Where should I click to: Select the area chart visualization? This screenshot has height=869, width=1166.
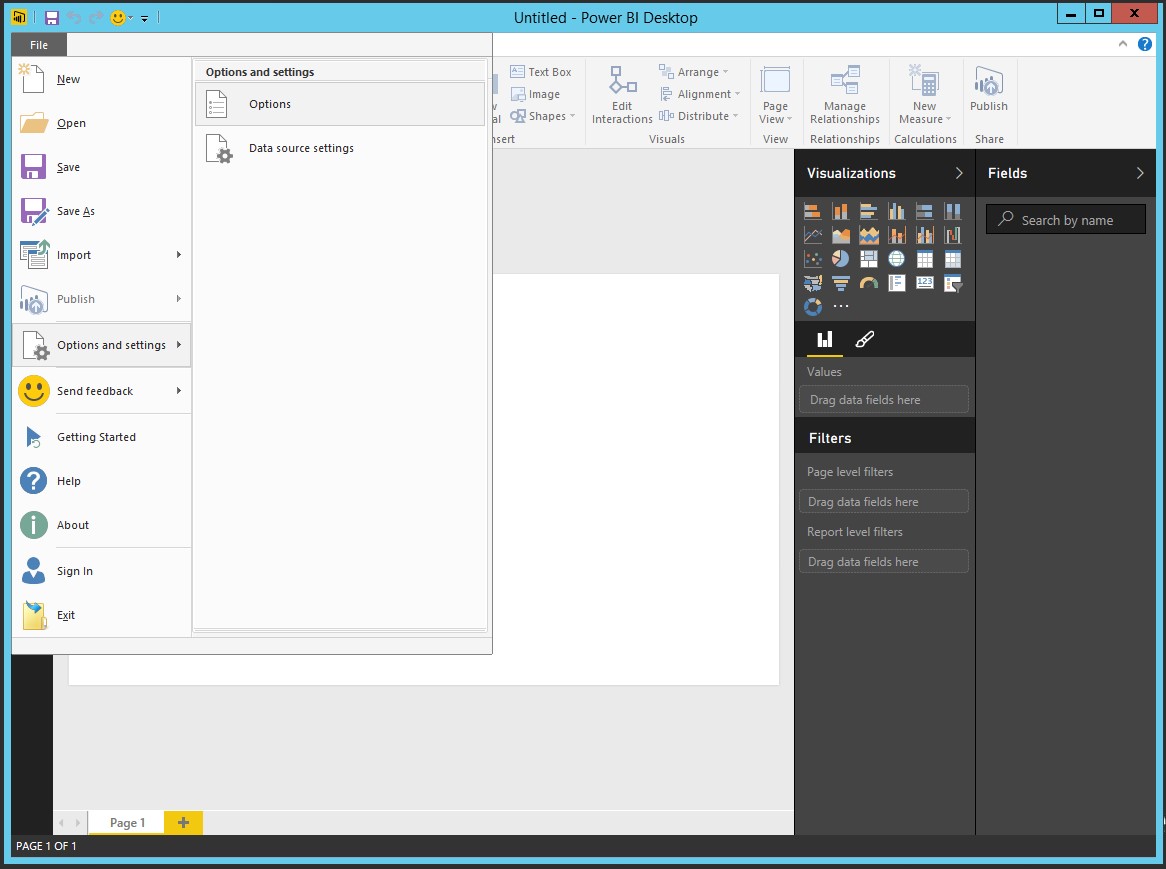click(840, 236)
